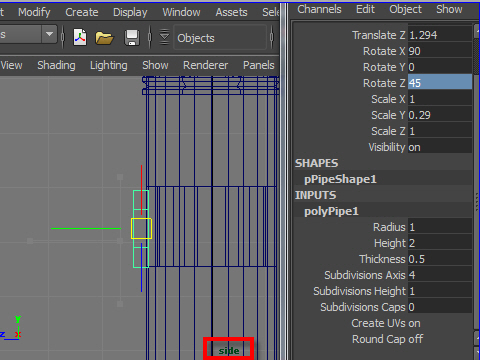The width and height of the screenshot is (480, 360).
Task: Click the Radius value field
Action: 440,227
